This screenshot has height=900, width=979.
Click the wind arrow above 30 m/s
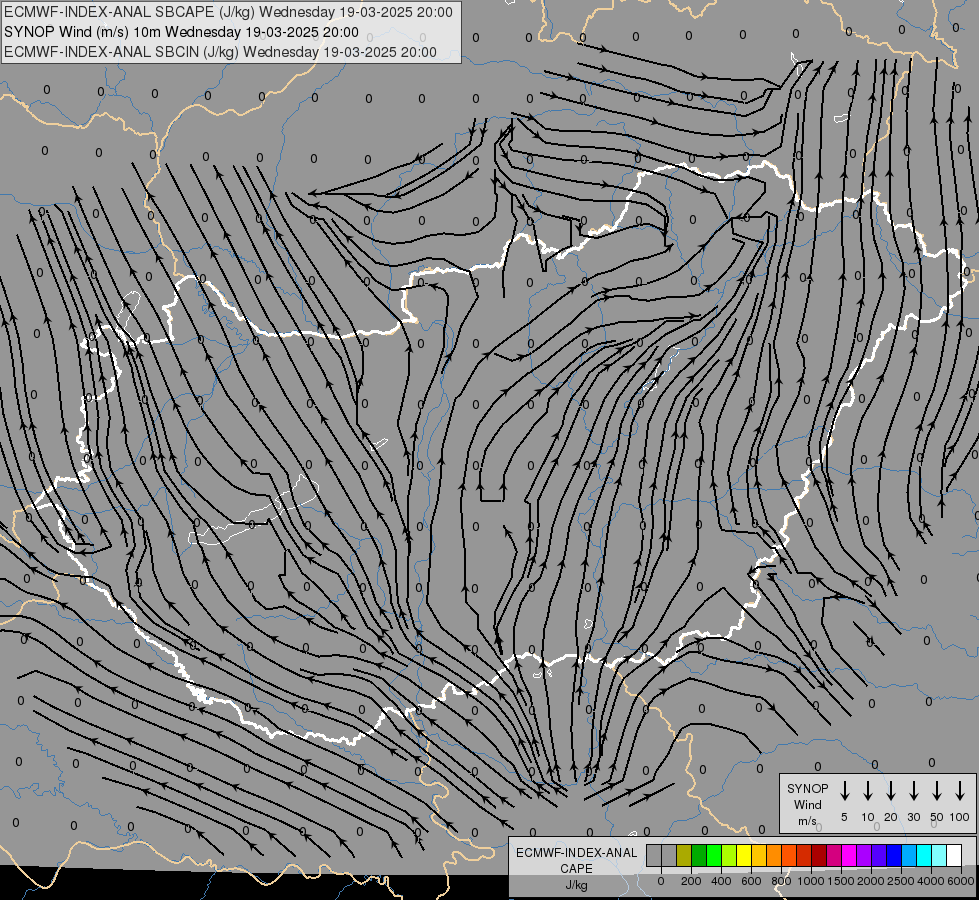click(x=913, y=791)
